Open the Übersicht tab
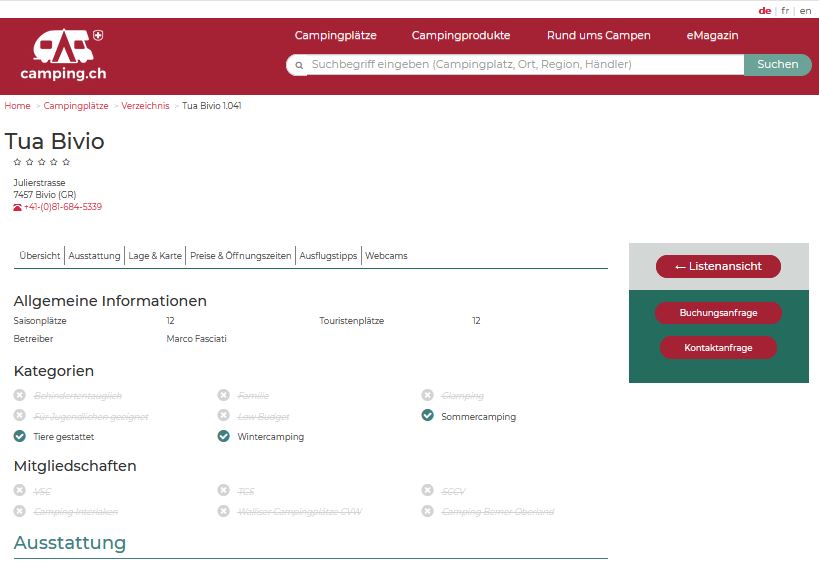Screen dimensions: 819x566 (40, 256)
